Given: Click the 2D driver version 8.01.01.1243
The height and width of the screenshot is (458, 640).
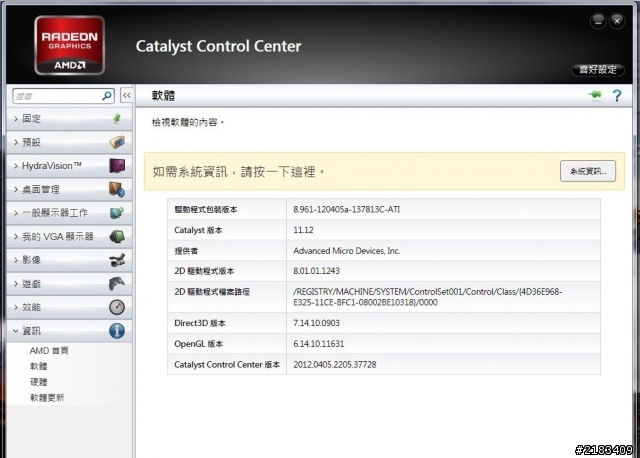Looking at the screenshot, I should [316, 271].
